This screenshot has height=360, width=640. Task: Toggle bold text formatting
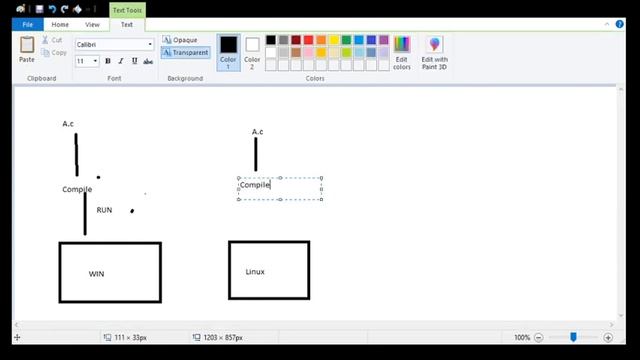tap(108, 61)
